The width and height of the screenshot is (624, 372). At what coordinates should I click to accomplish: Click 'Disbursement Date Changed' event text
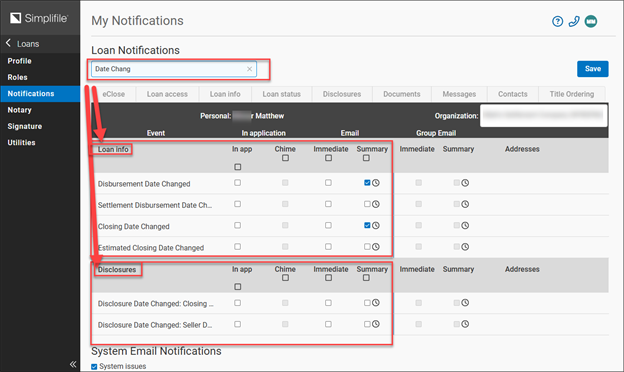click(144, 184)
